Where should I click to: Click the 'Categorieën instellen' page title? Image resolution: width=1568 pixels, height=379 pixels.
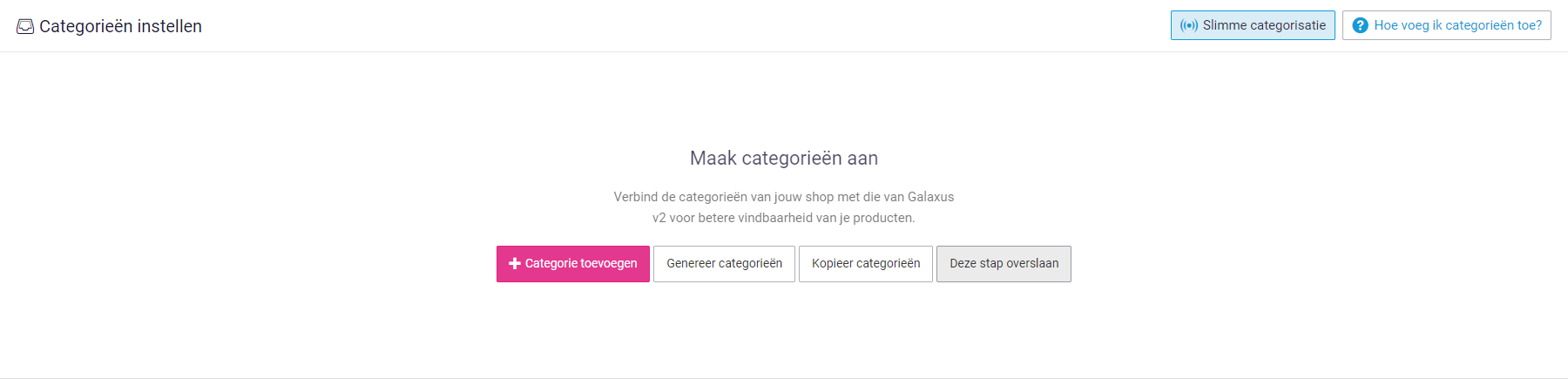tap(120, 26)
